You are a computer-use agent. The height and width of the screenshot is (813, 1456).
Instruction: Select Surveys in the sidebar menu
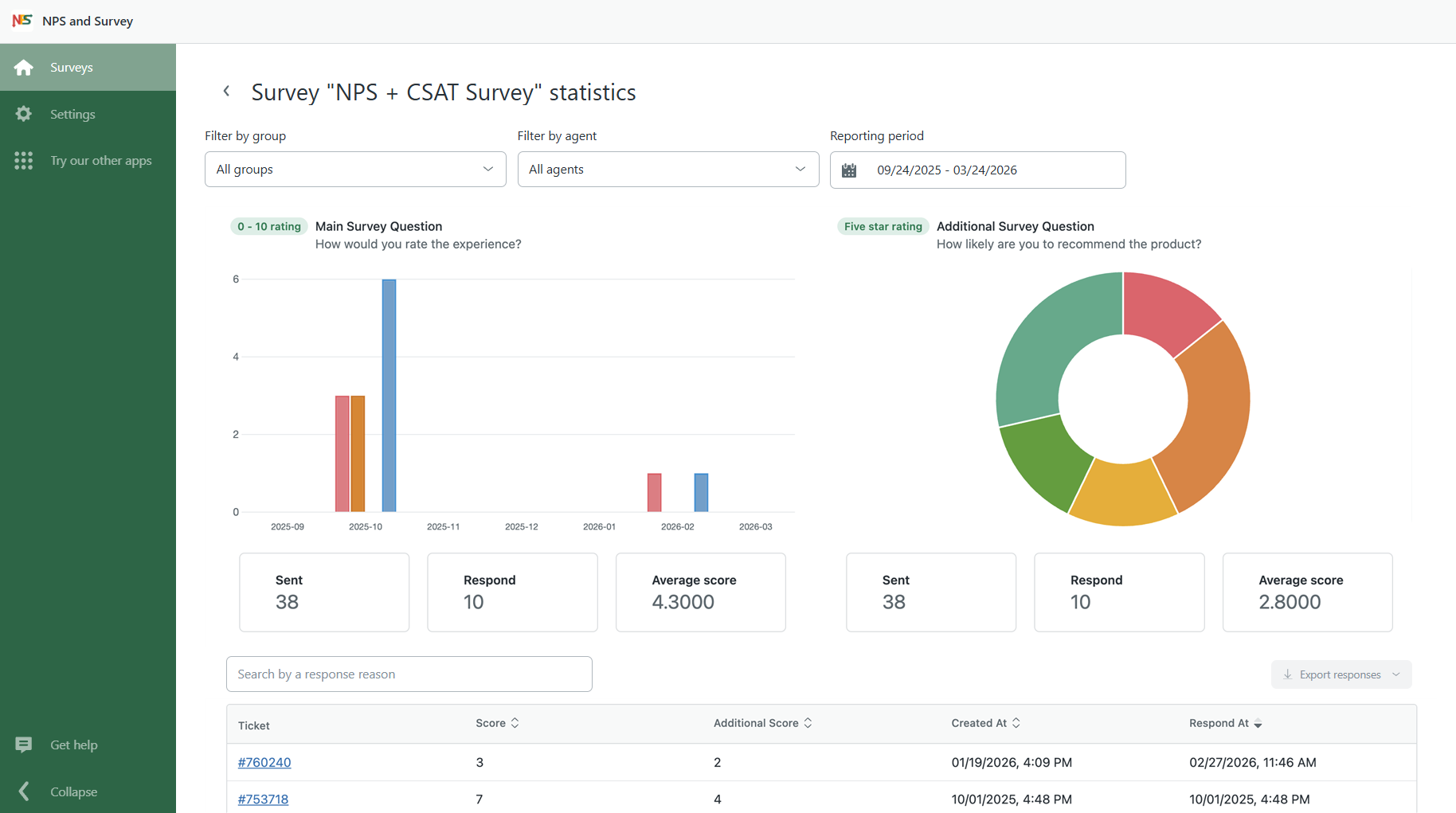coord(72,67)
